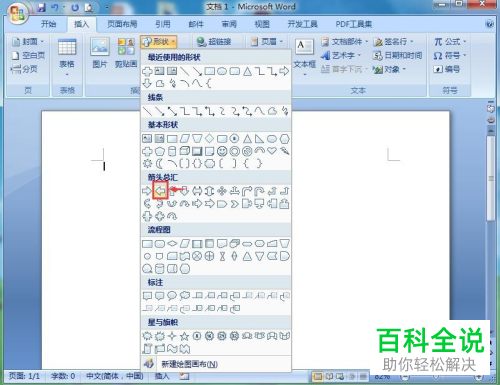
Task: Click the 中文(简体，中国) language indicator
Action: pyautogui.click(x=115, y=376)
